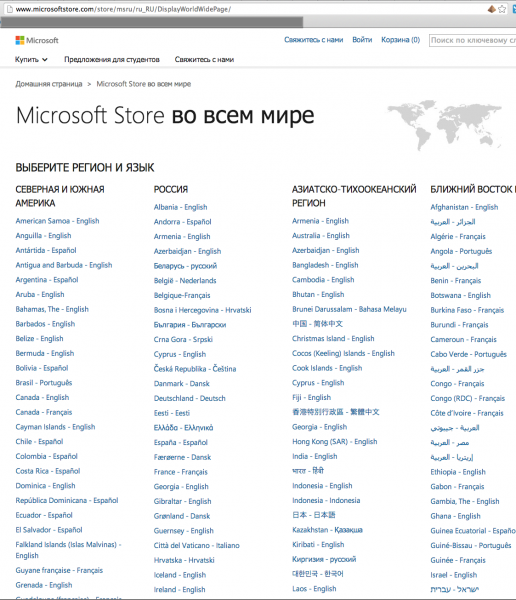Select Guyane française - Français
Viewport: 516px width, 600px height.
coord(59,570)
